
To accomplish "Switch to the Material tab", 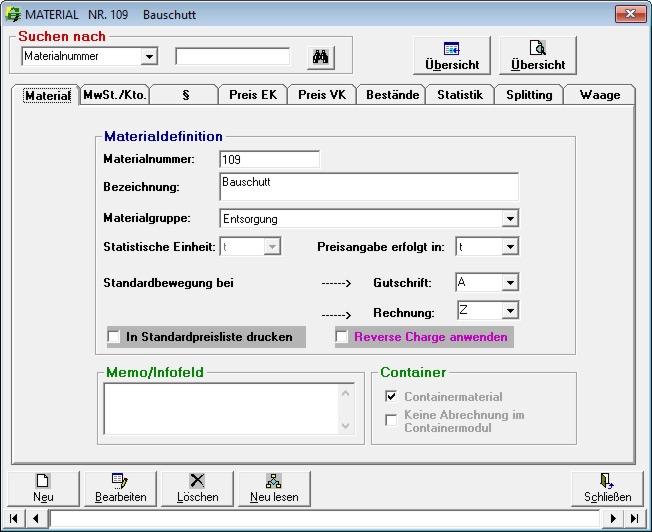I will (x=47, y=96).
